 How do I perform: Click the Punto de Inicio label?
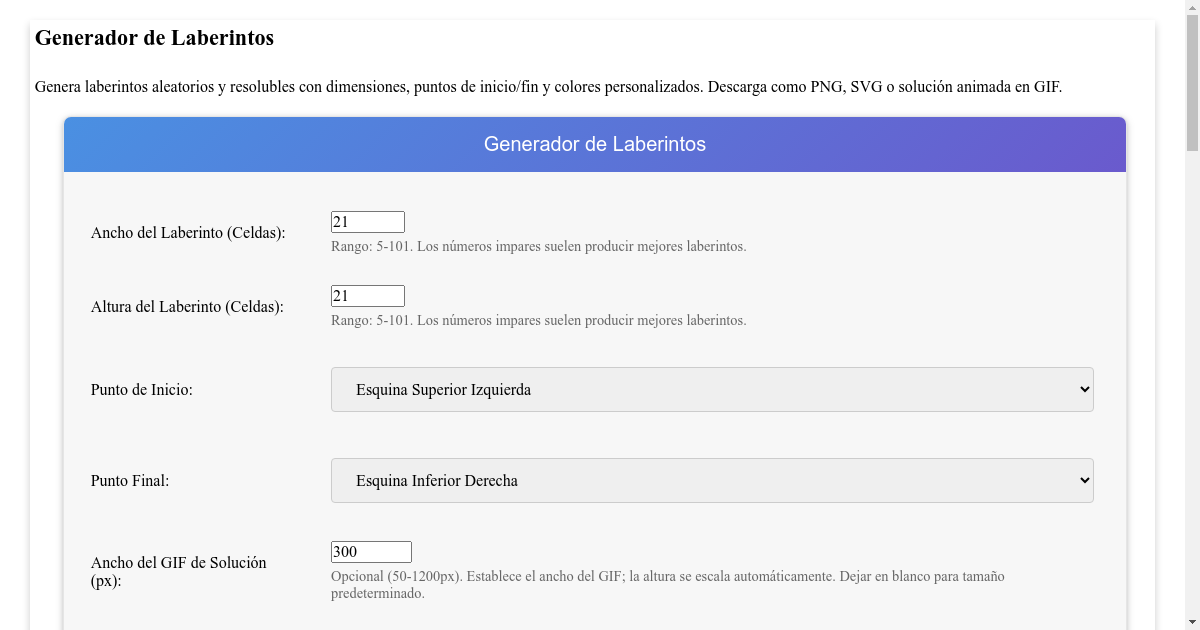(x=142, y=389)
